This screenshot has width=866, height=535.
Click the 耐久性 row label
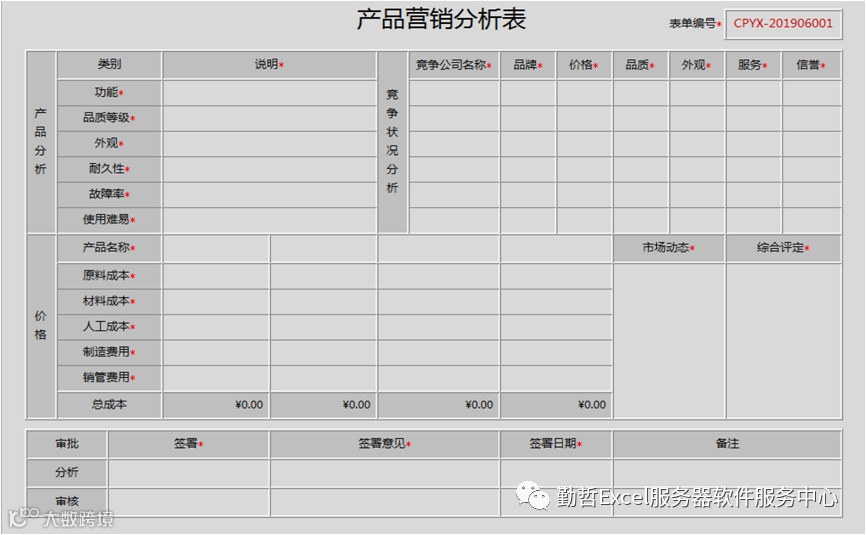[x=109, y=169]
